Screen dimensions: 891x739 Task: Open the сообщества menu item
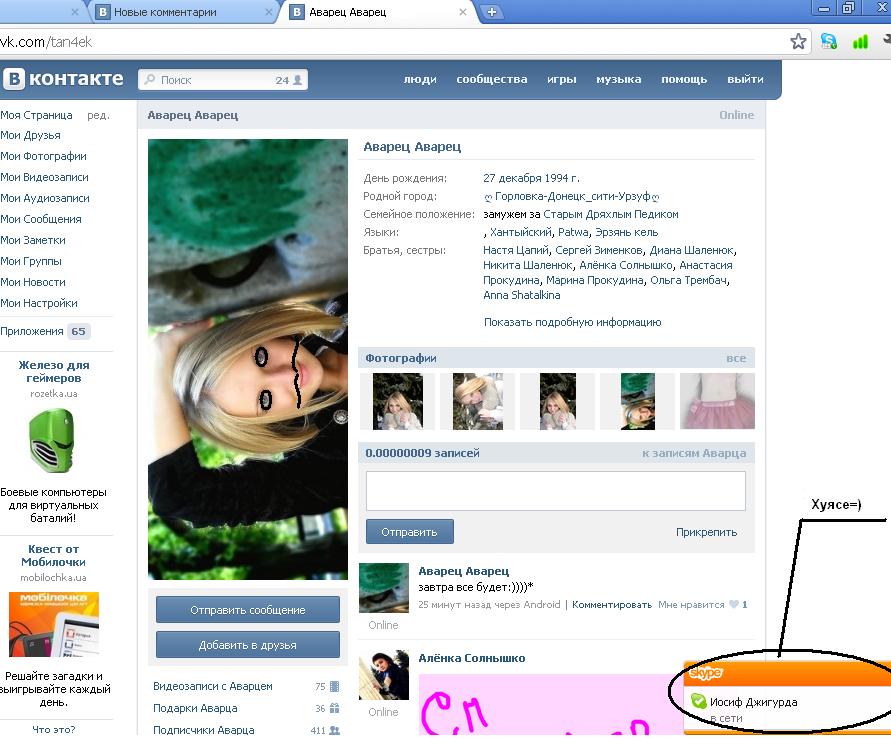[x=492, y=80]
